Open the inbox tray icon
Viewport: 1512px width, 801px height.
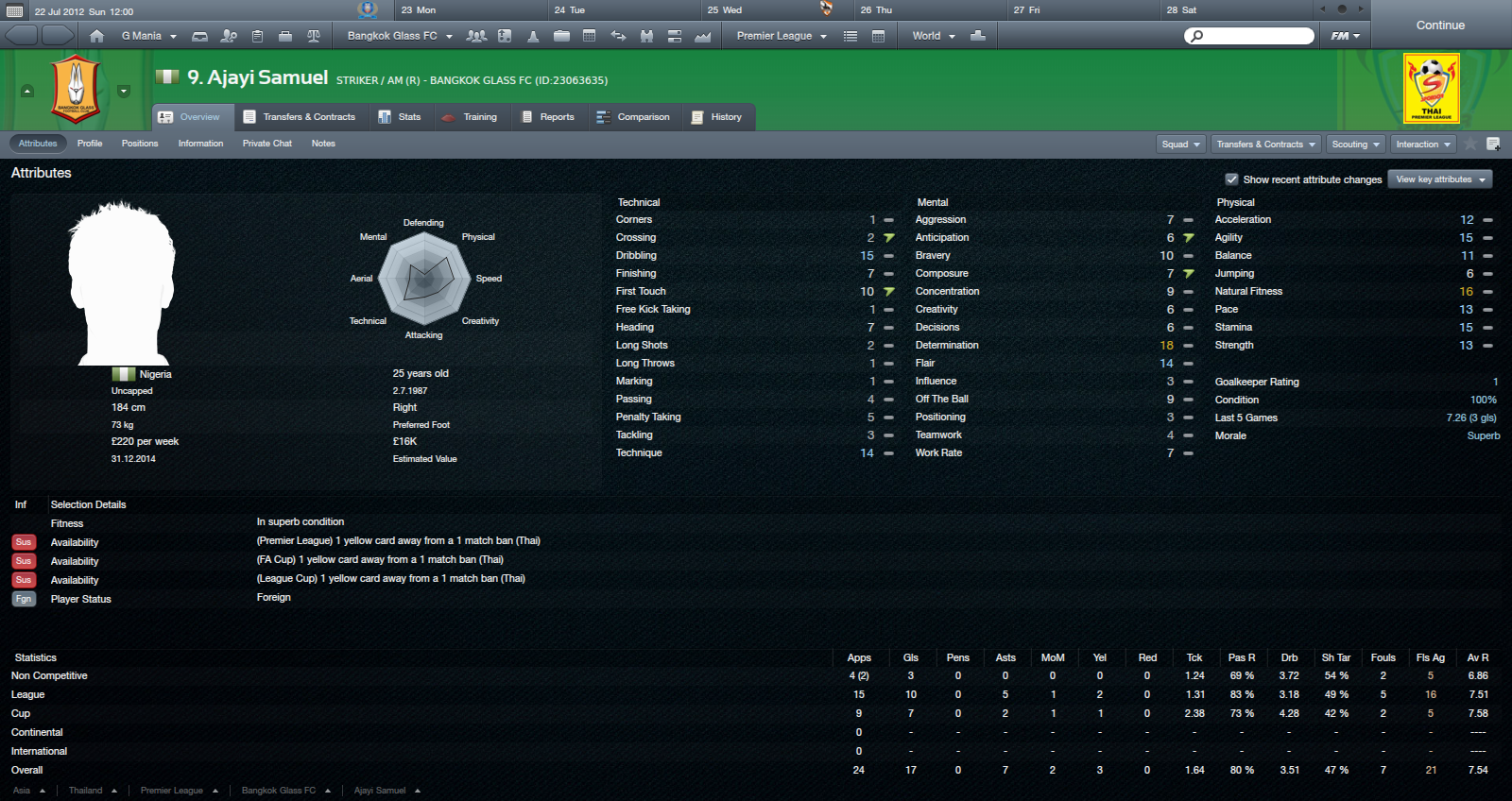click(x=199, y=36)
